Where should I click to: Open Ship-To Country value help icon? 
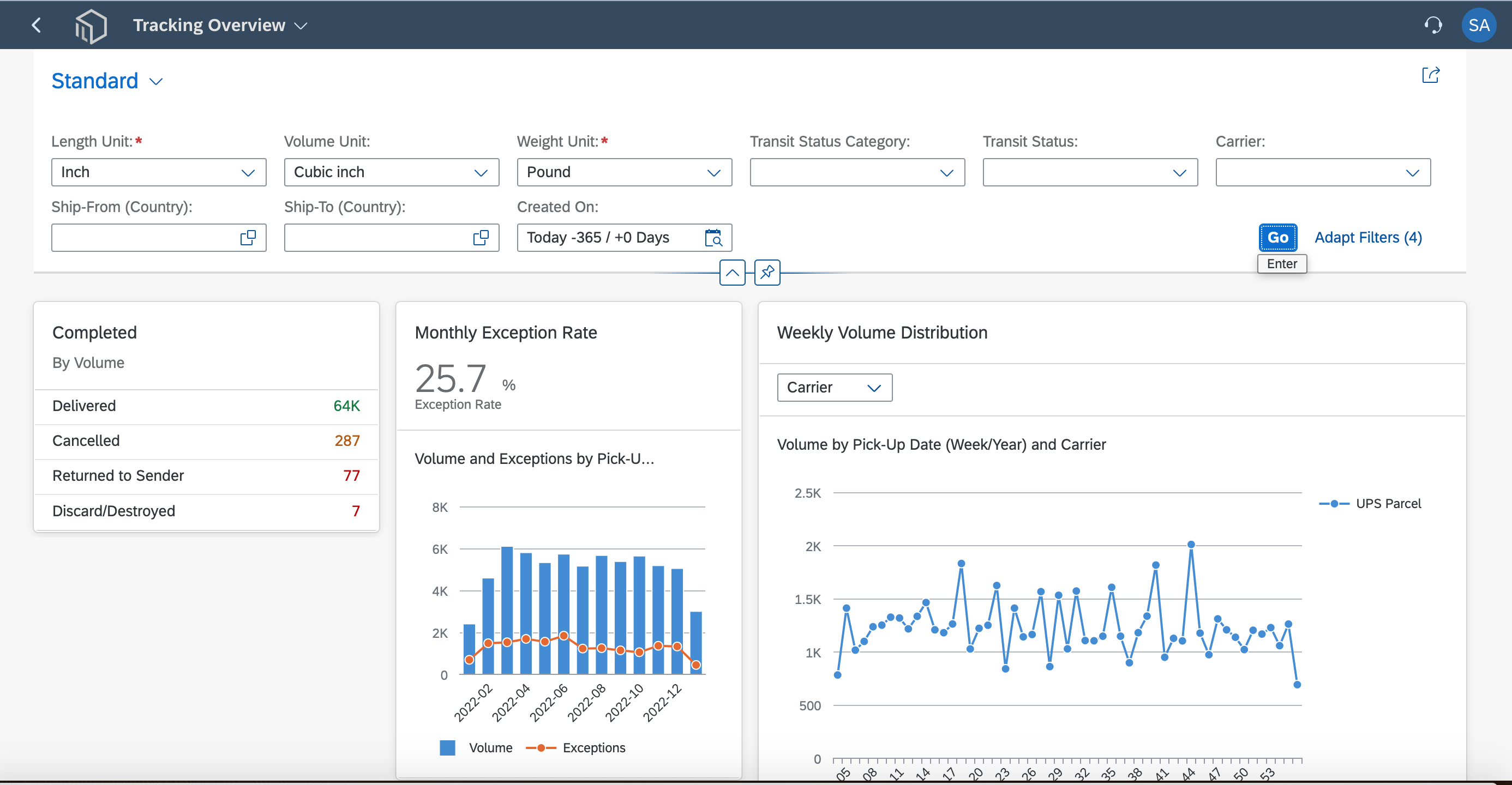[x=481, y=238]
